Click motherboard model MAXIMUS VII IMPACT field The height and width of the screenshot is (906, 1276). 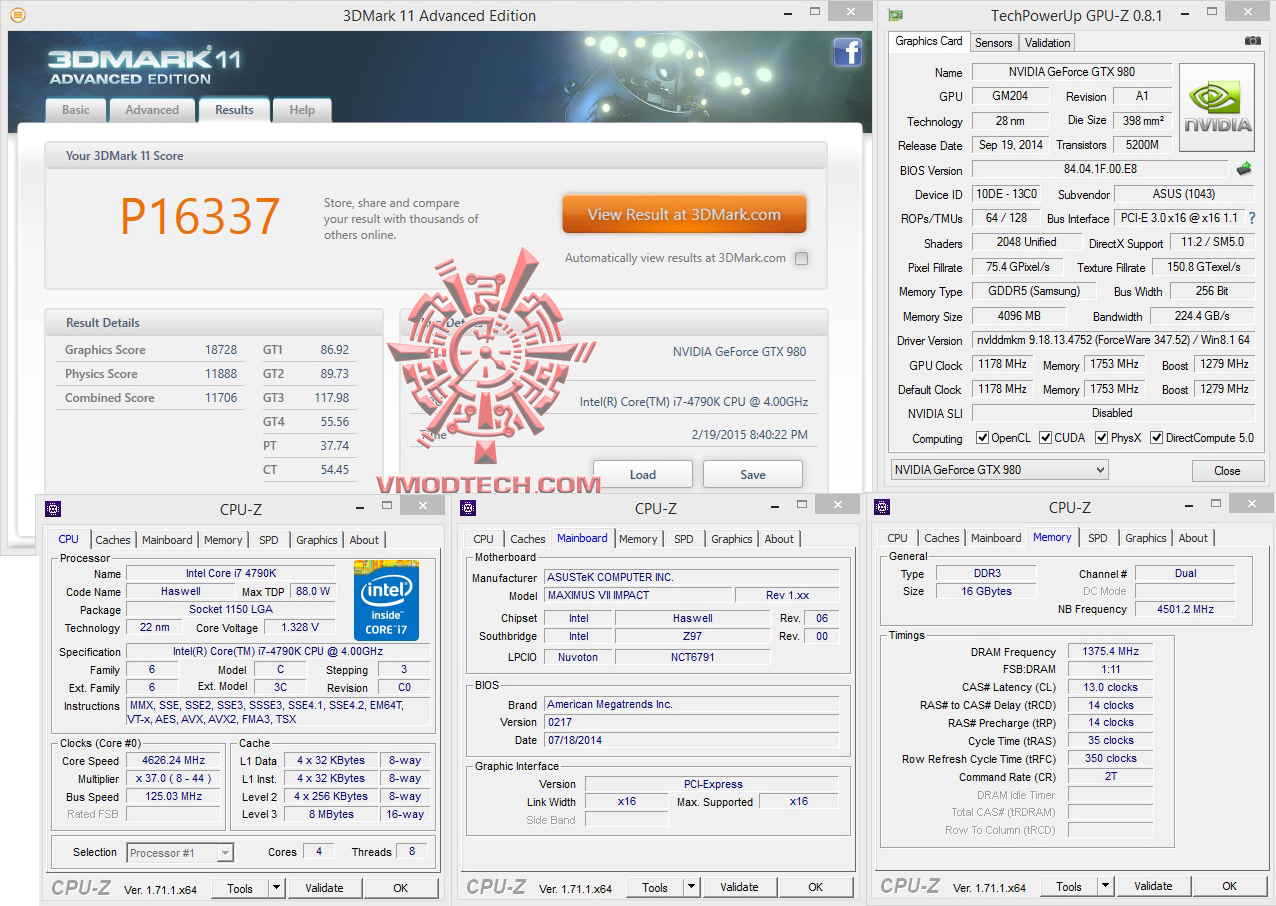pyautogui.click(x=638, y=596)
